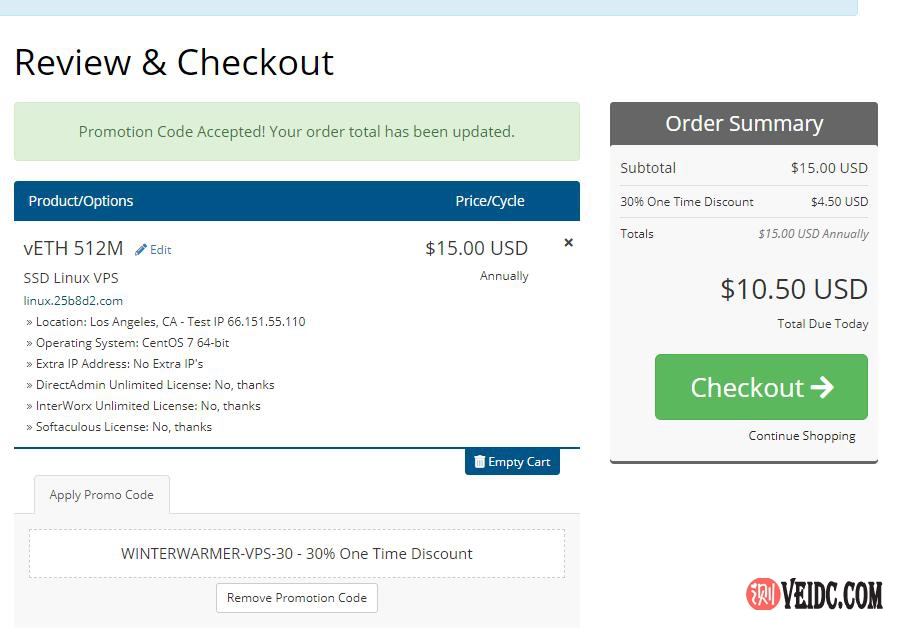This screenshot has height=640, width=914.
Task: Click the $10.50 USD total due amount
Action: tap(794, 290)
